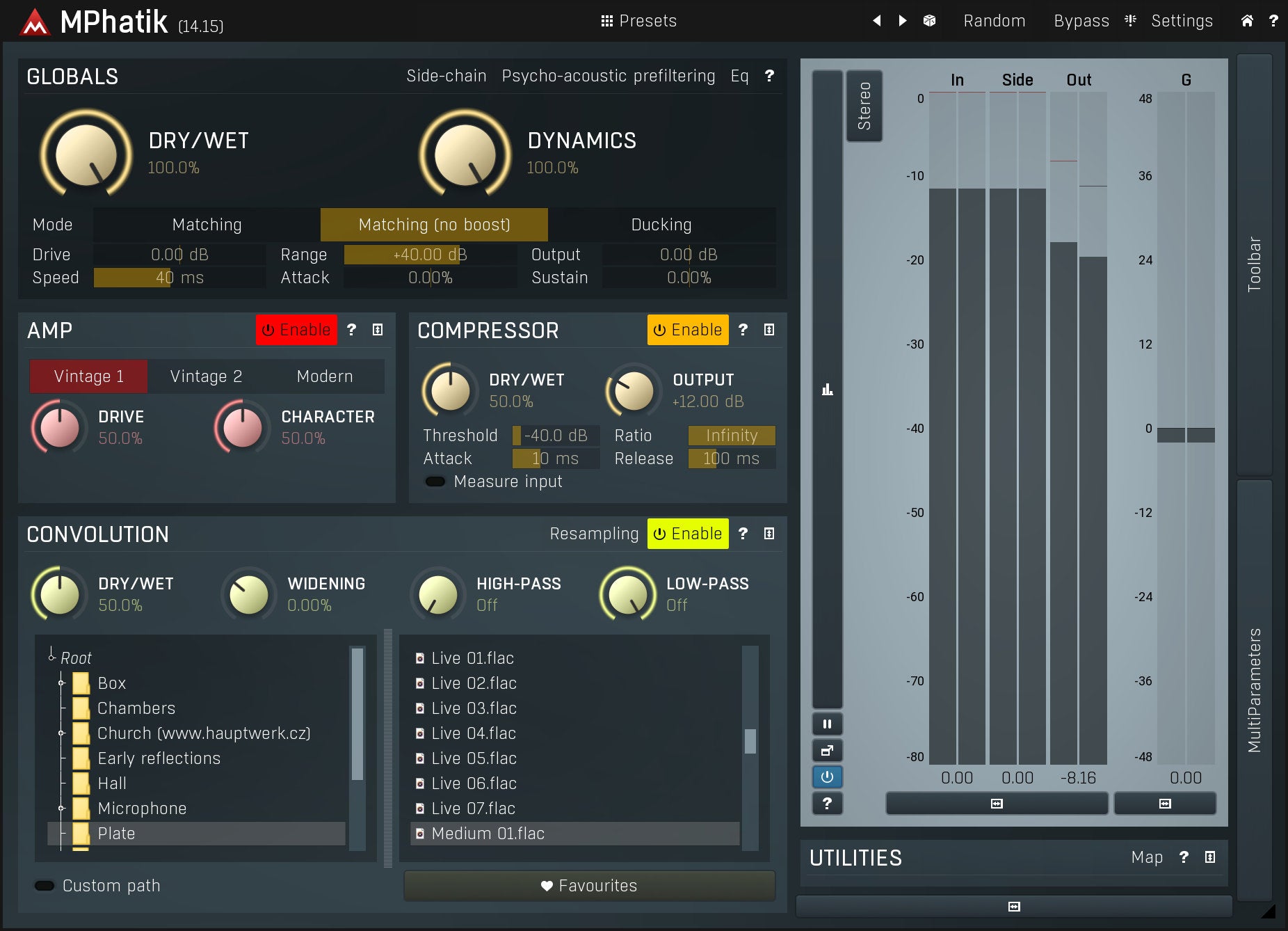Open the home icon menu
Viewport: 1288px width, 931px height.
[x=1247, y=21]
